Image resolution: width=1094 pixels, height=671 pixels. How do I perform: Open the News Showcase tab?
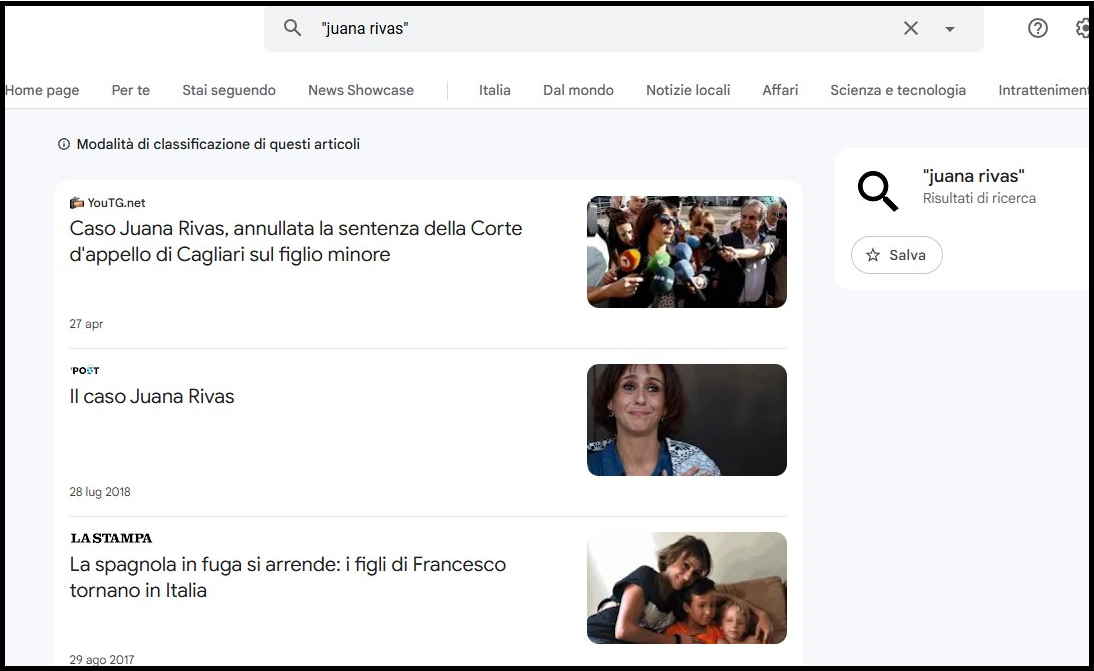[x=361, y=90]
